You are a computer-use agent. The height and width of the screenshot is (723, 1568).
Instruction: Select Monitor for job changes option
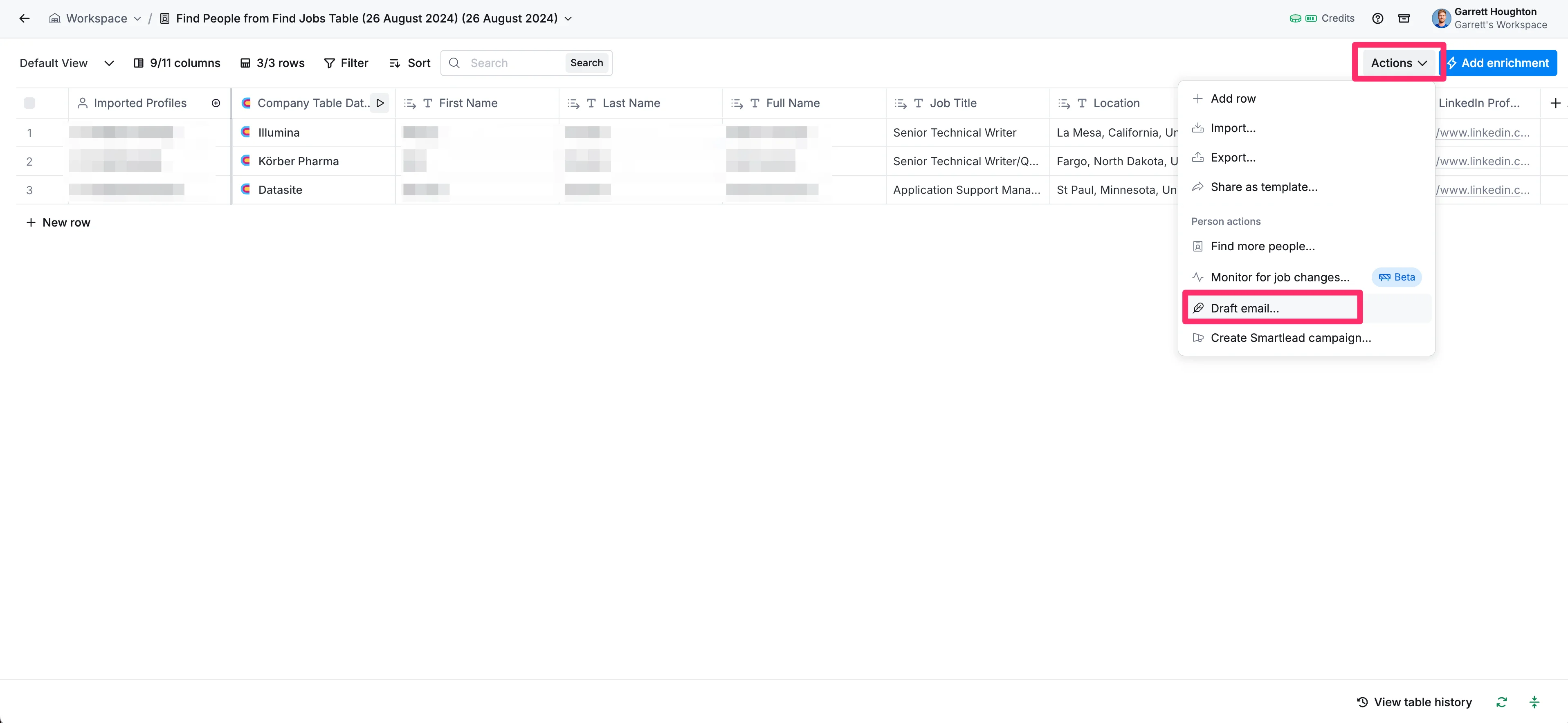(x=1280, y=277)
